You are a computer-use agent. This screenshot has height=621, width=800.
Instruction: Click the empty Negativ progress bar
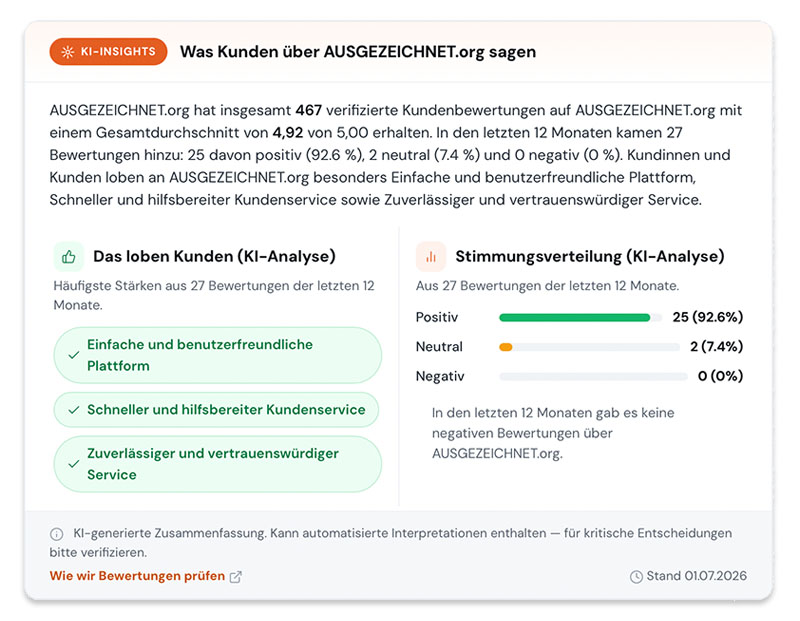(x=593, y=377)
